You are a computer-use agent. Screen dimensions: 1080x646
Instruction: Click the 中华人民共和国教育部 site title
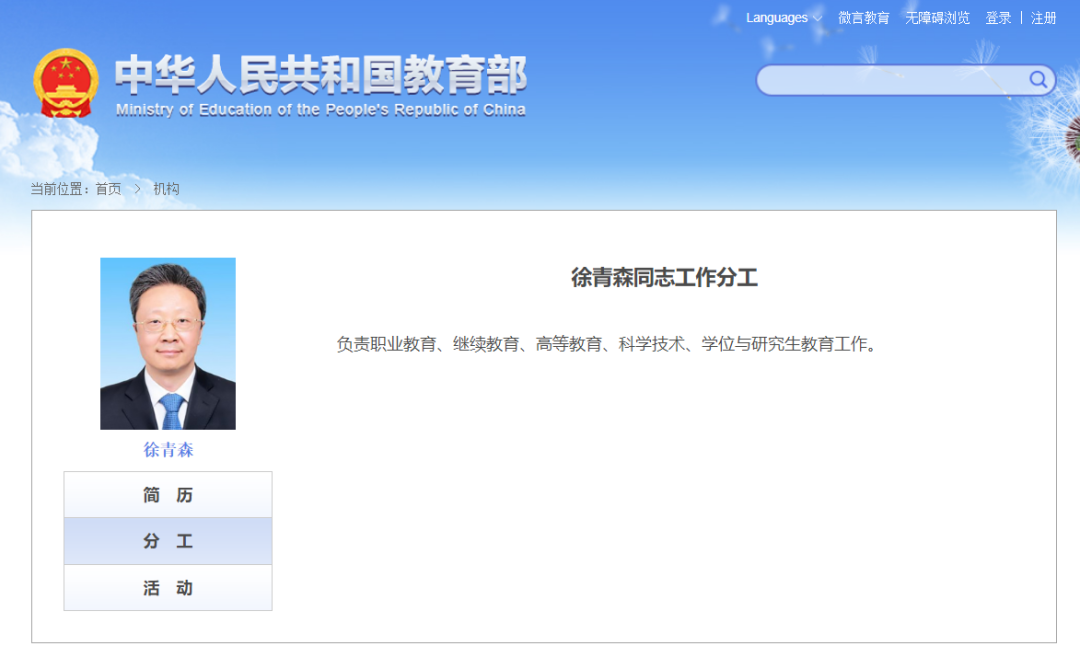(320, 75)
